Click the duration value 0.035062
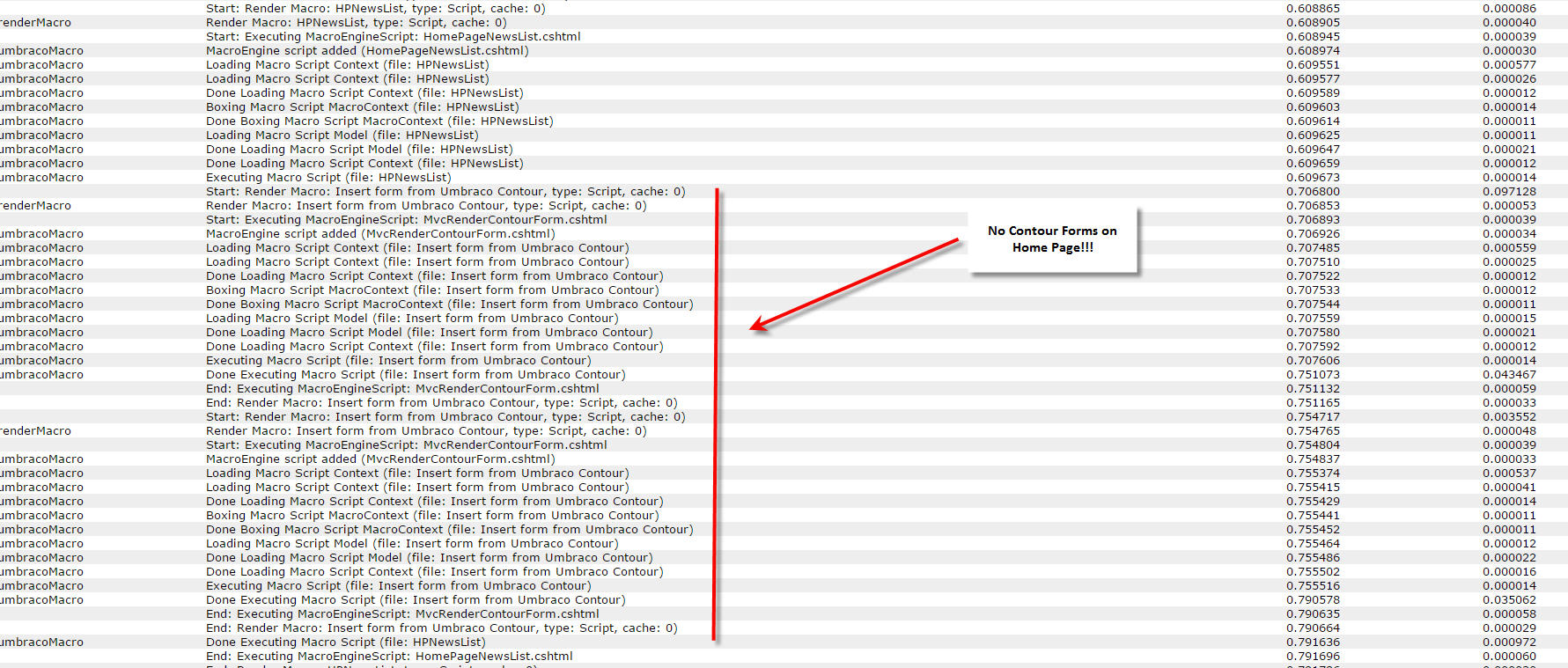The height and width of the screenshot is (668, 1568). click(1509, 600)
